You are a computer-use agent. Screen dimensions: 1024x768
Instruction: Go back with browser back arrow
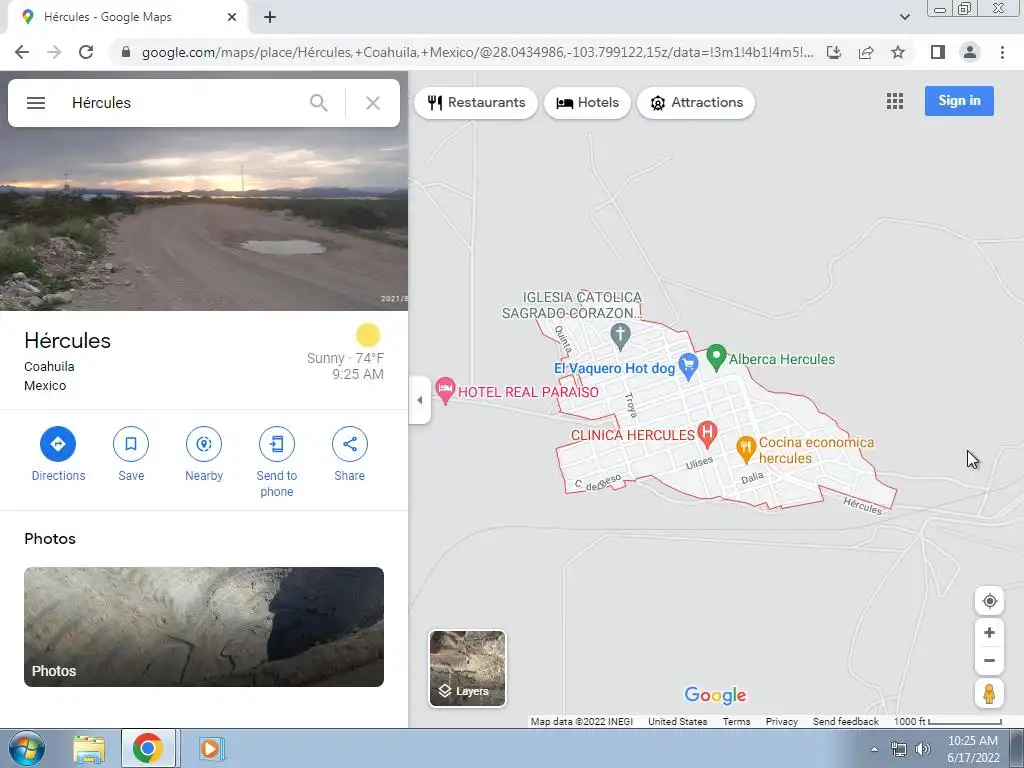pos(22,52)
